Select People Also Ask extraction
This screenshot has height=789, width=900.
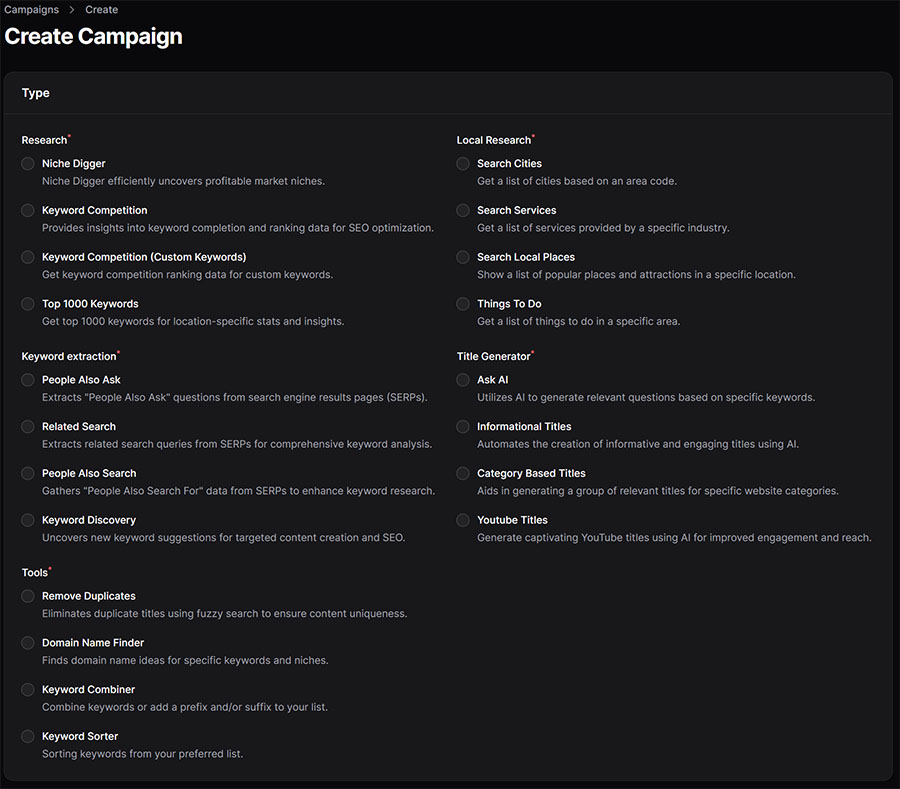[27, 380]
